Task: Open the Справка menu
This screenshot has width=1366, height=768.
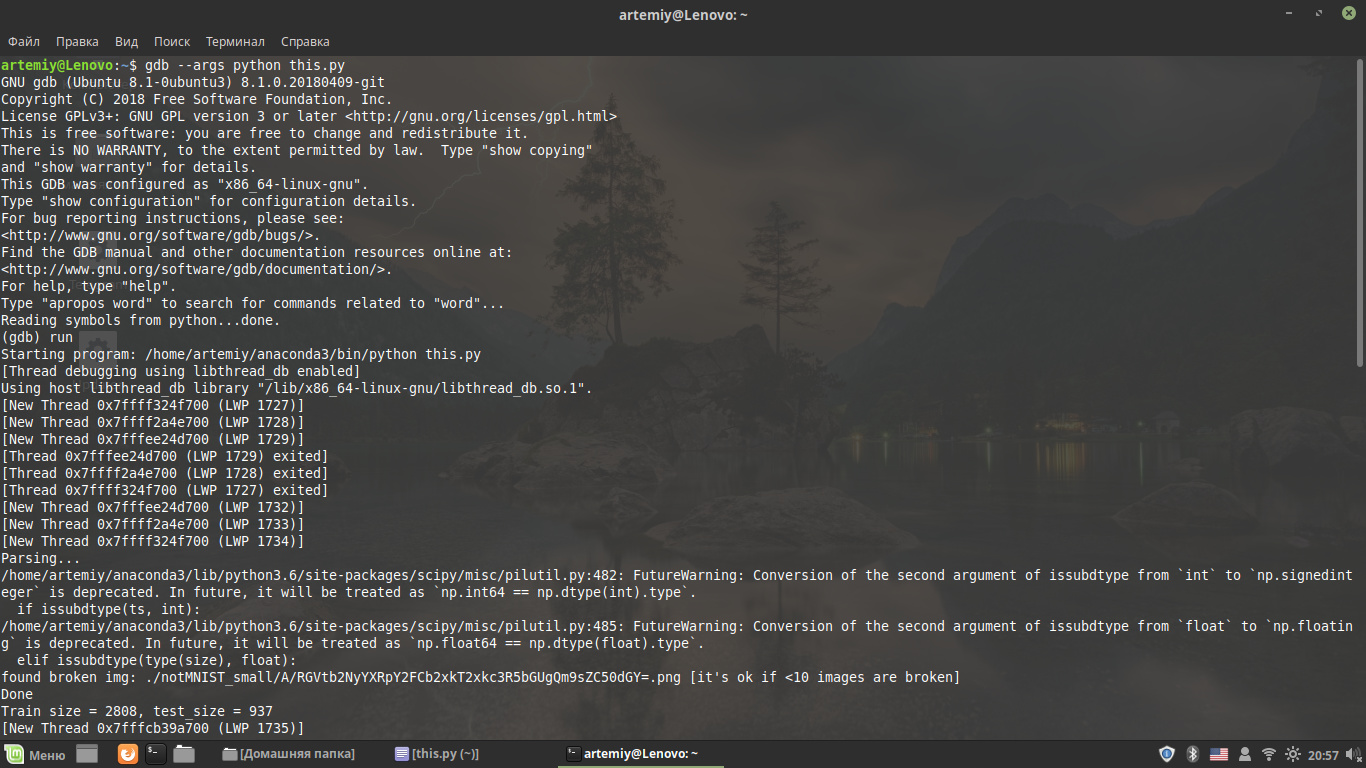Action: coord(305,42)
